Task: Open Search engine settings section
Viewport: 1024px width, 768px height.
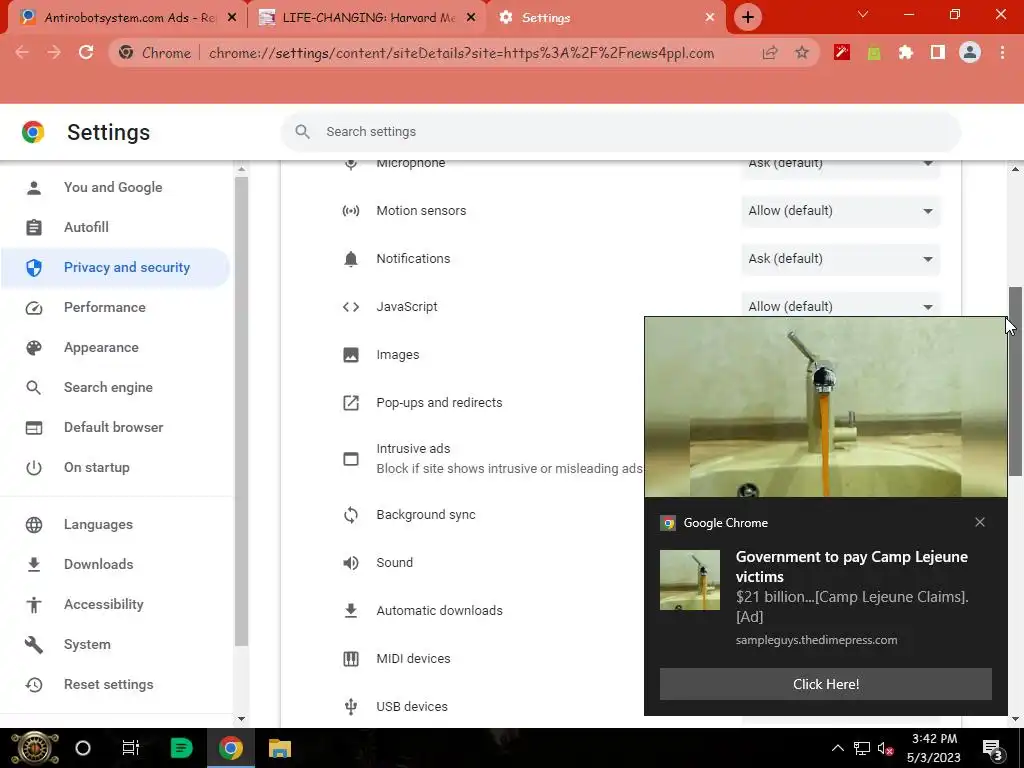Action: coord(116,387)
